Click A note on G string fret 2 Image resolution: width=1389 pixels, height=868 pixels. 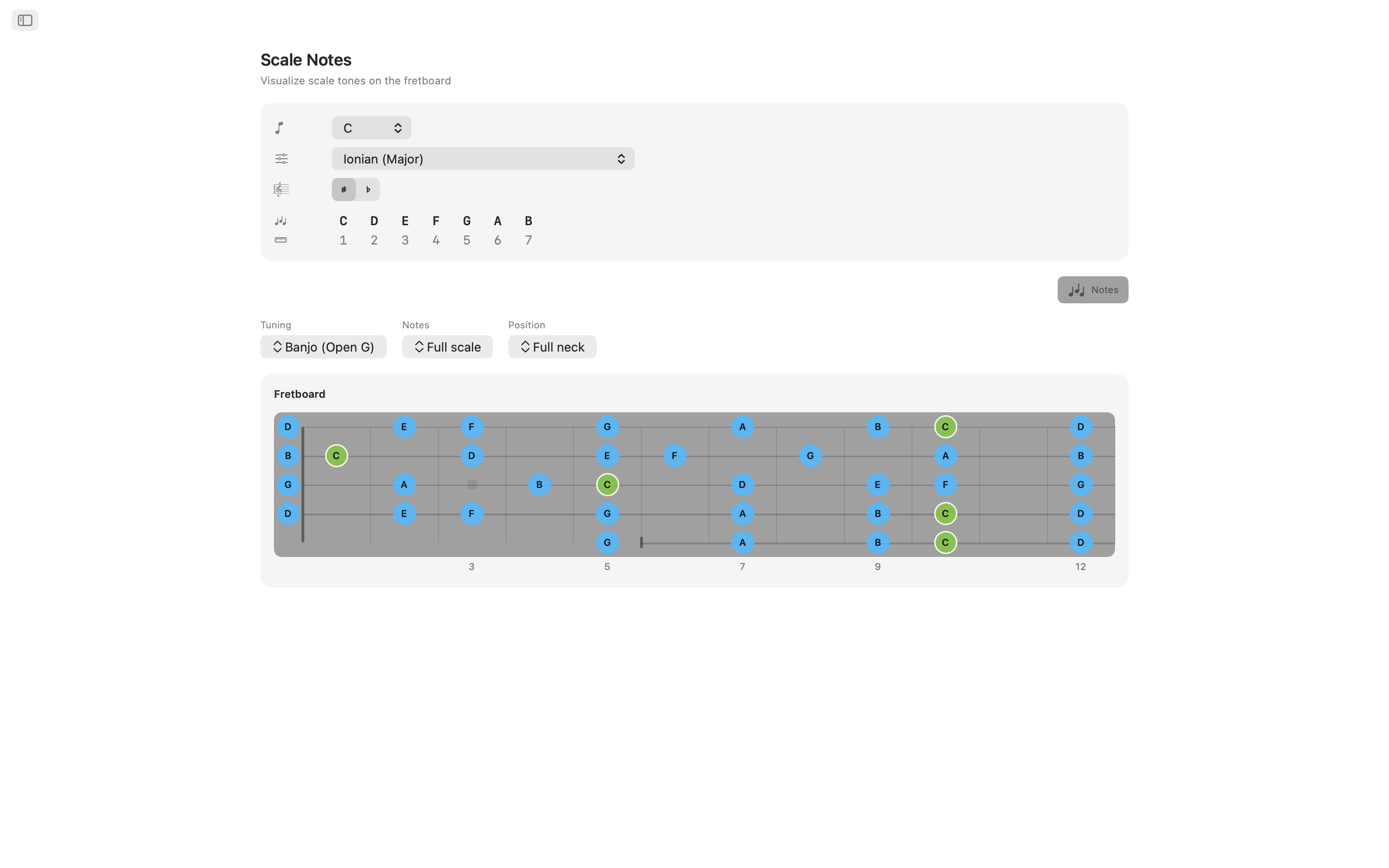coord(404,485)
